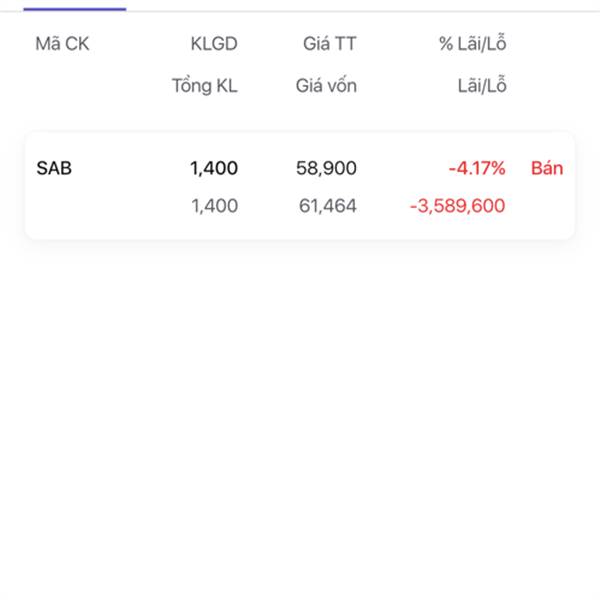Sort by the Mã CK column header
The width and height of the screenshot is (600, 600).
coord(62,44)
